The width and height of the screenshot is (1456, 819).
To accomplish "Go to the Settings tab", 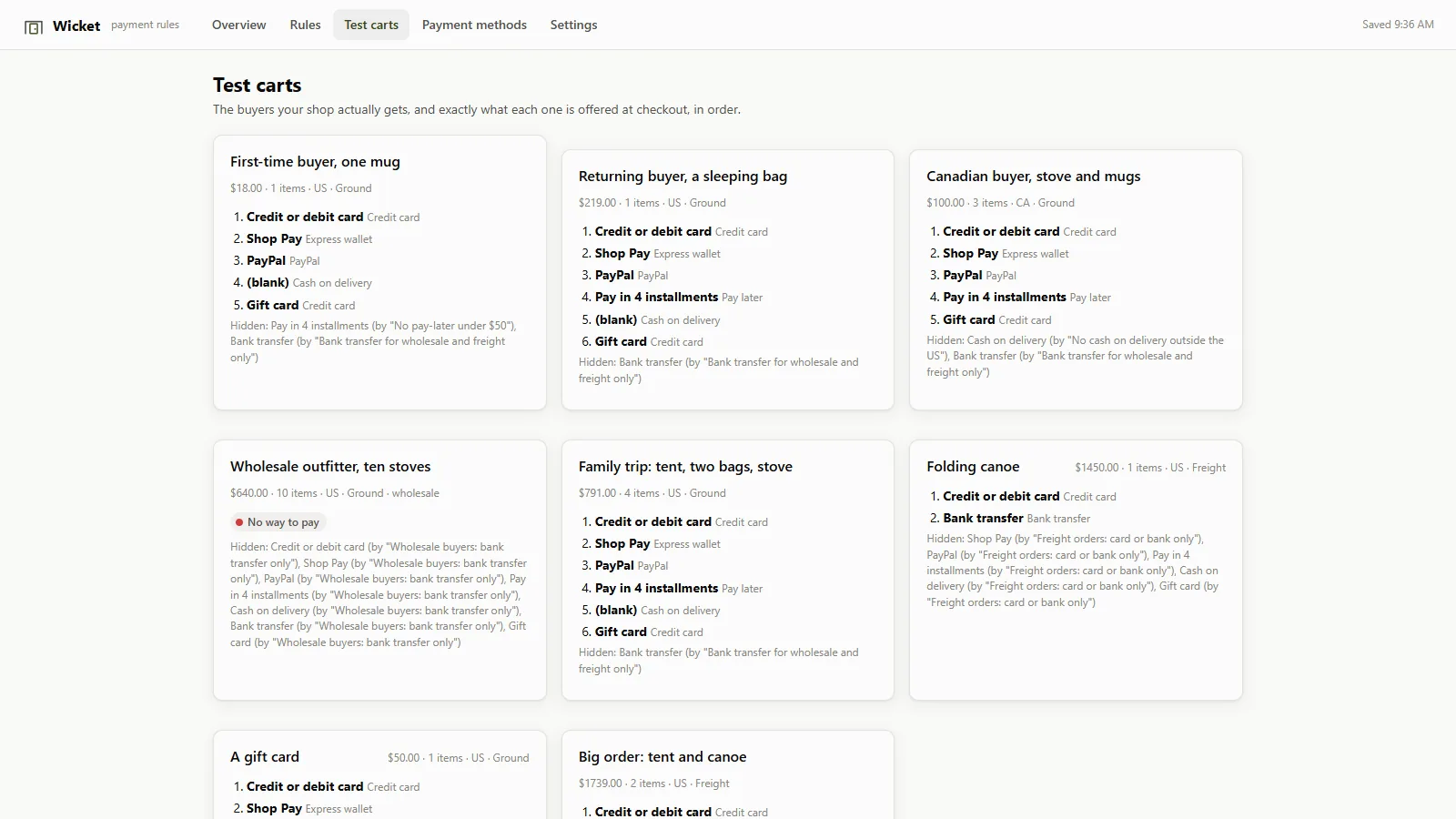I will 574,25.
